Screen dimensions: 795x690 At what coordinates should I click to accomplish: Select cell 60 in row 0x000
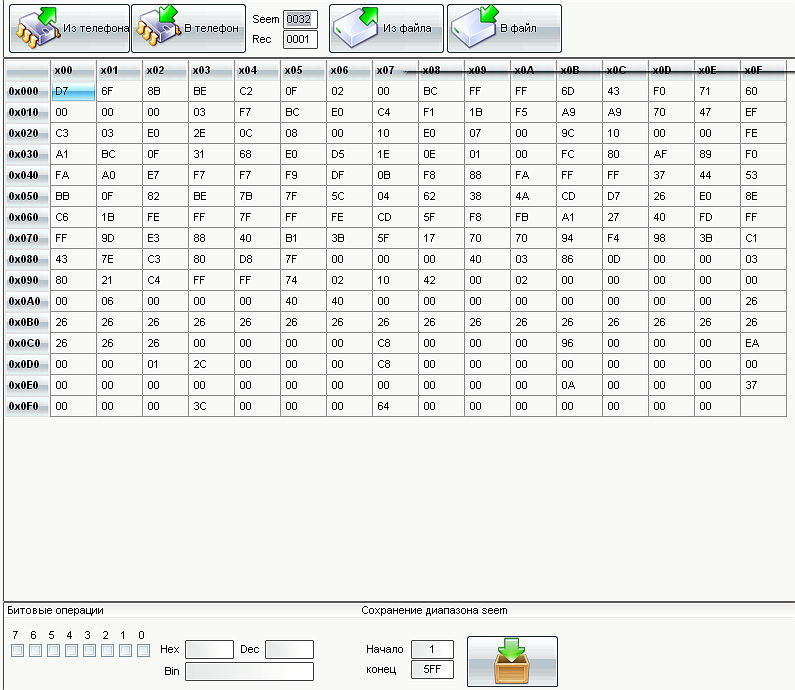tap(763, 92)
